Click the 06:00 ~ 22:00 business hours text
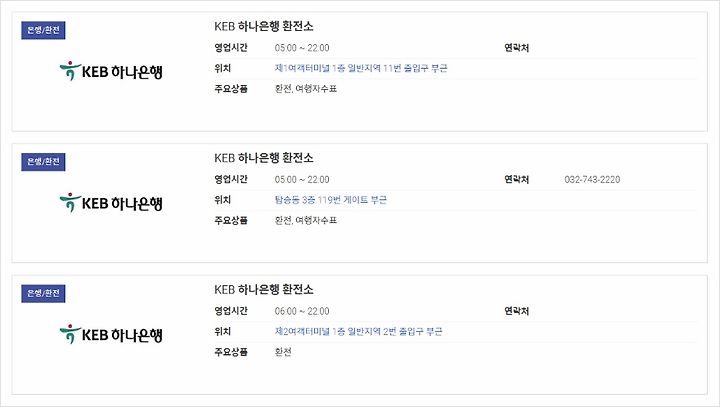This screenshot has height=407, width=720. point(302,311)
